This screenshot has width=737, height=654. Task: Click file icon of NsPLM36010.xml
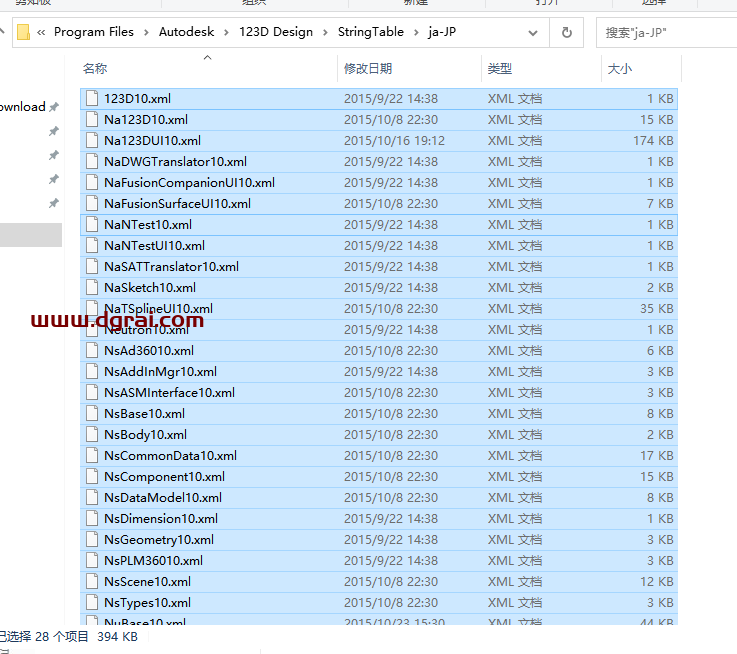(x=92, y=561)
